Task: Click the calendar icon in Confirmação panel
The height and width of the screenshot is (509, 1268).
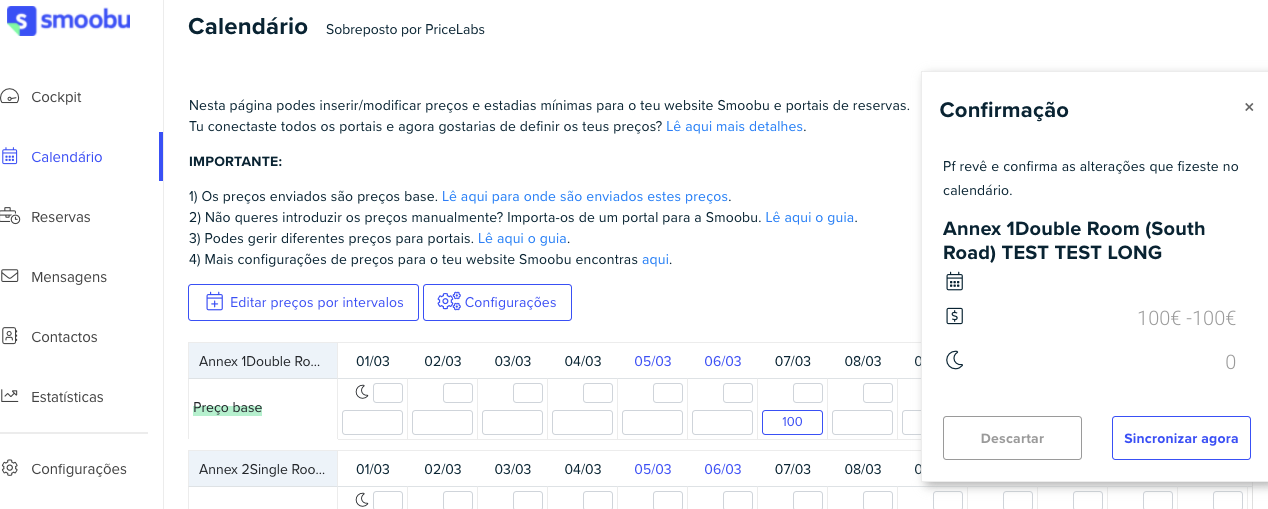Action: click(955, 281)
